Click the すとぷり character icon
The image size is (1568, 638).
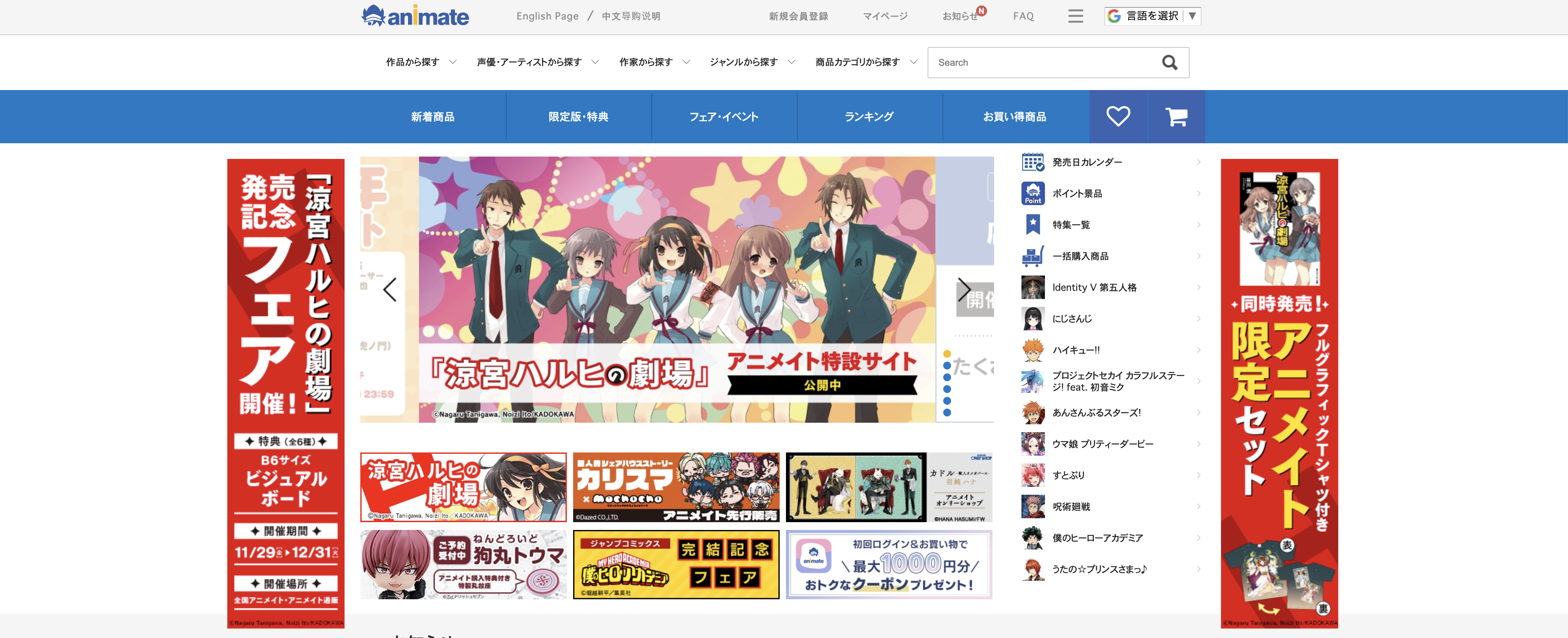1033,476
